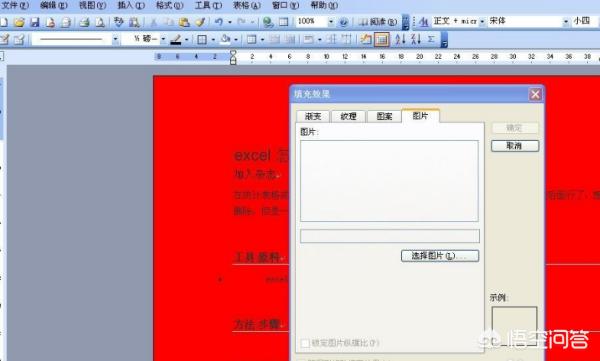Close the 填充效果 dialog with X
This screenshot has height=361, width=600.
click(x=535, y=94)
